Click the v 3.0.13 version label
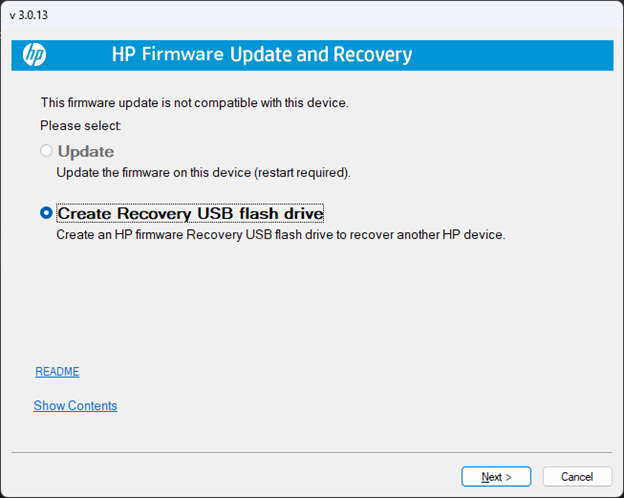The width and height of the screenshot is (624, 498). coord(30,15)
